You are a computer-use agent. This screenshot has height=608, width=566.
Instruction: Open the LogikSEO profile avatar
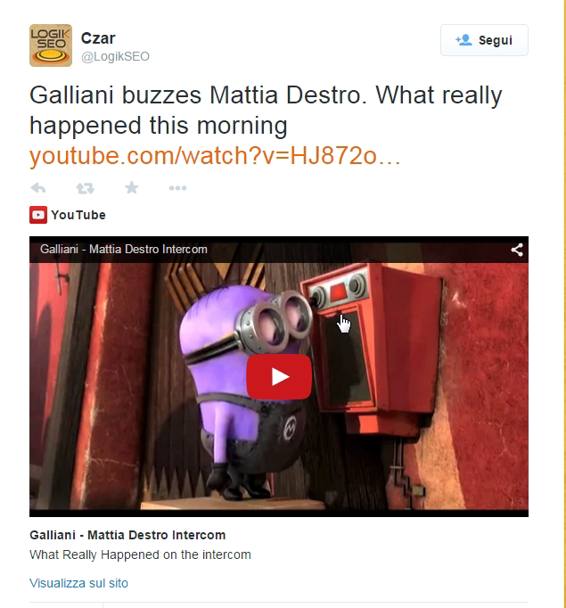[x=50, y=45]
